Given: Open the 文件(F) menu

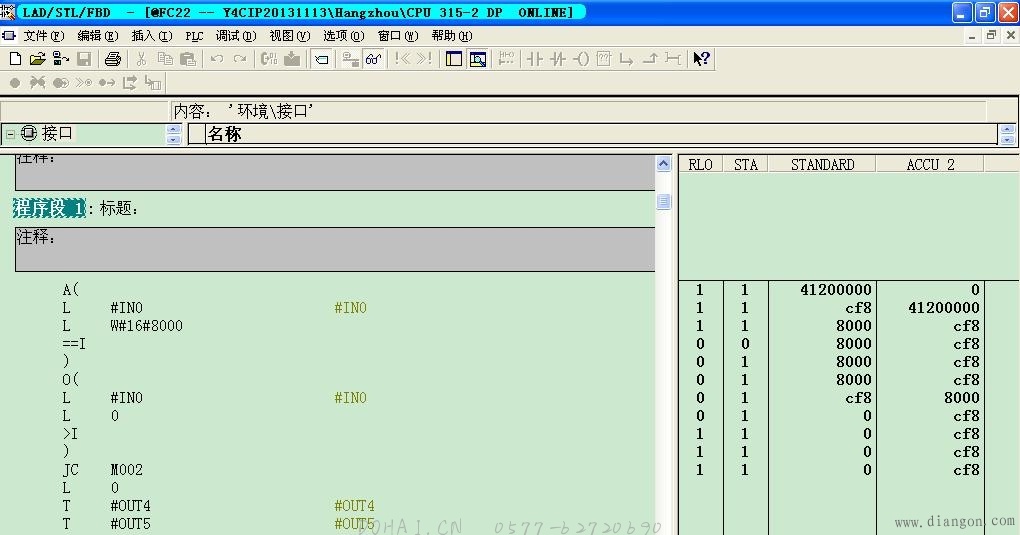Looking at the screenshot, I should point(44,36).
